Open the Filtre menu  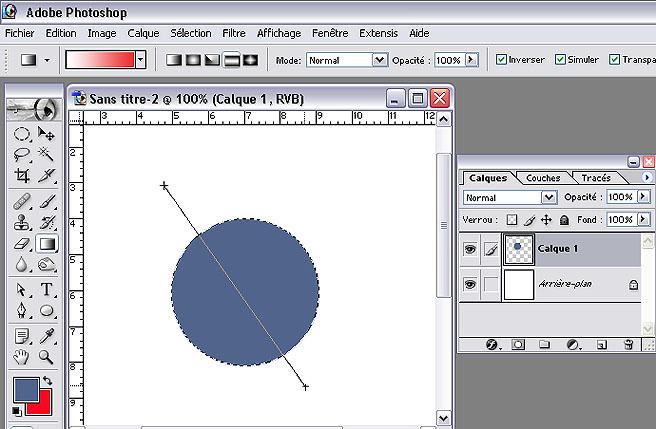pyautogui.click(x=234, y=33)
